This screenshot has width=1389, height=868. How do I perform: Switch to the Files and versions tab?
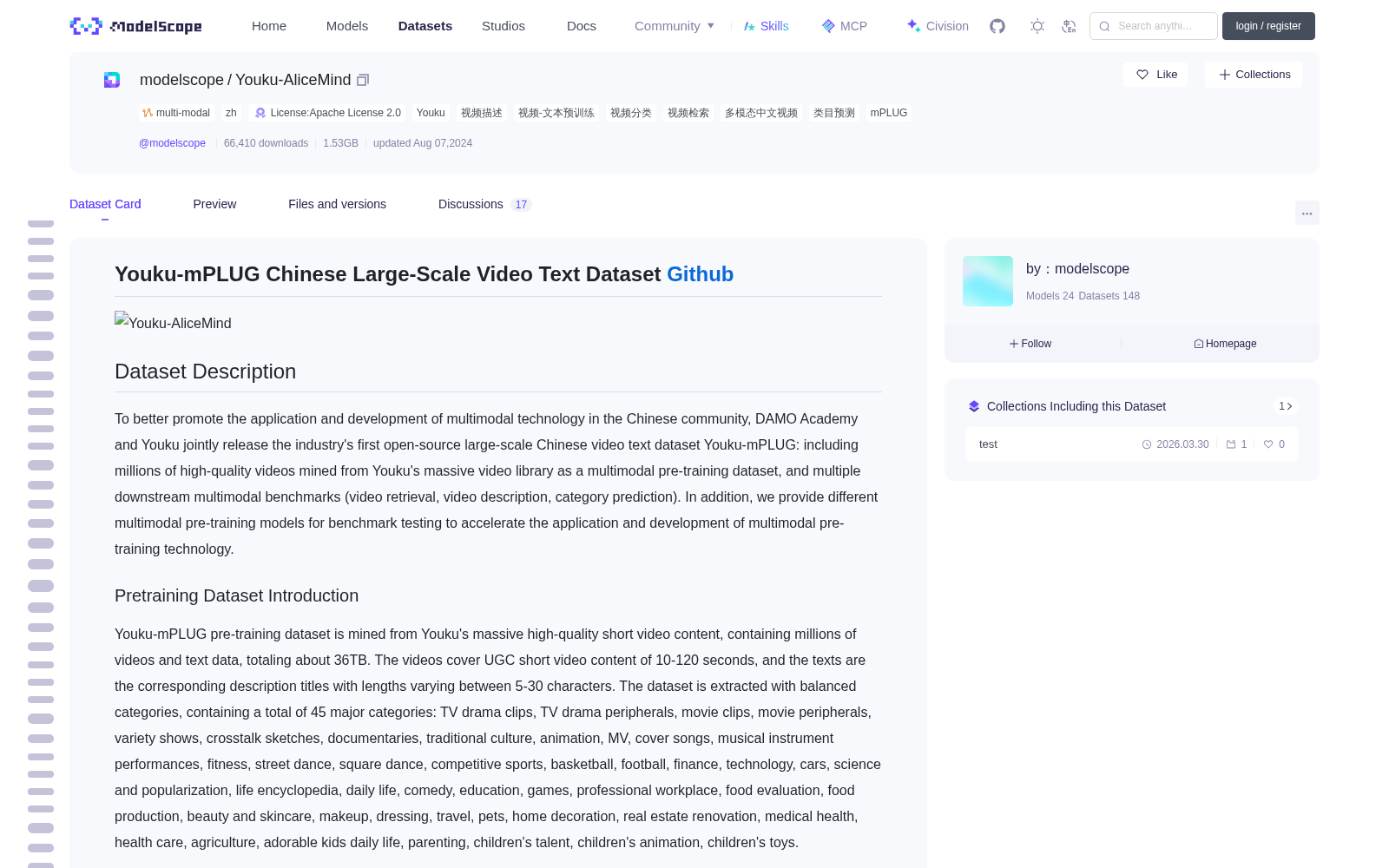click(337, 204)
